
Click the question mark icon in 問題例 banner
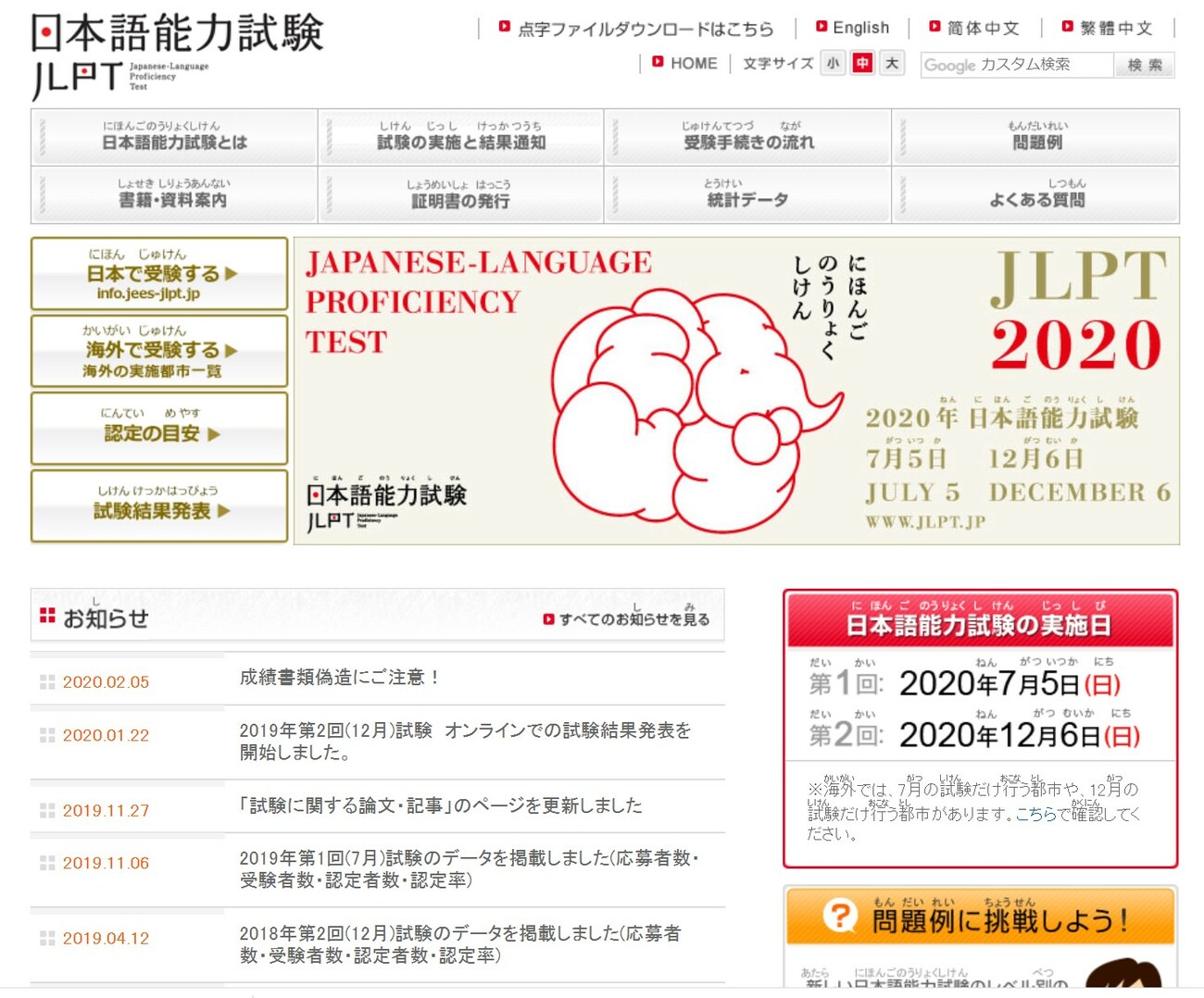840,917
